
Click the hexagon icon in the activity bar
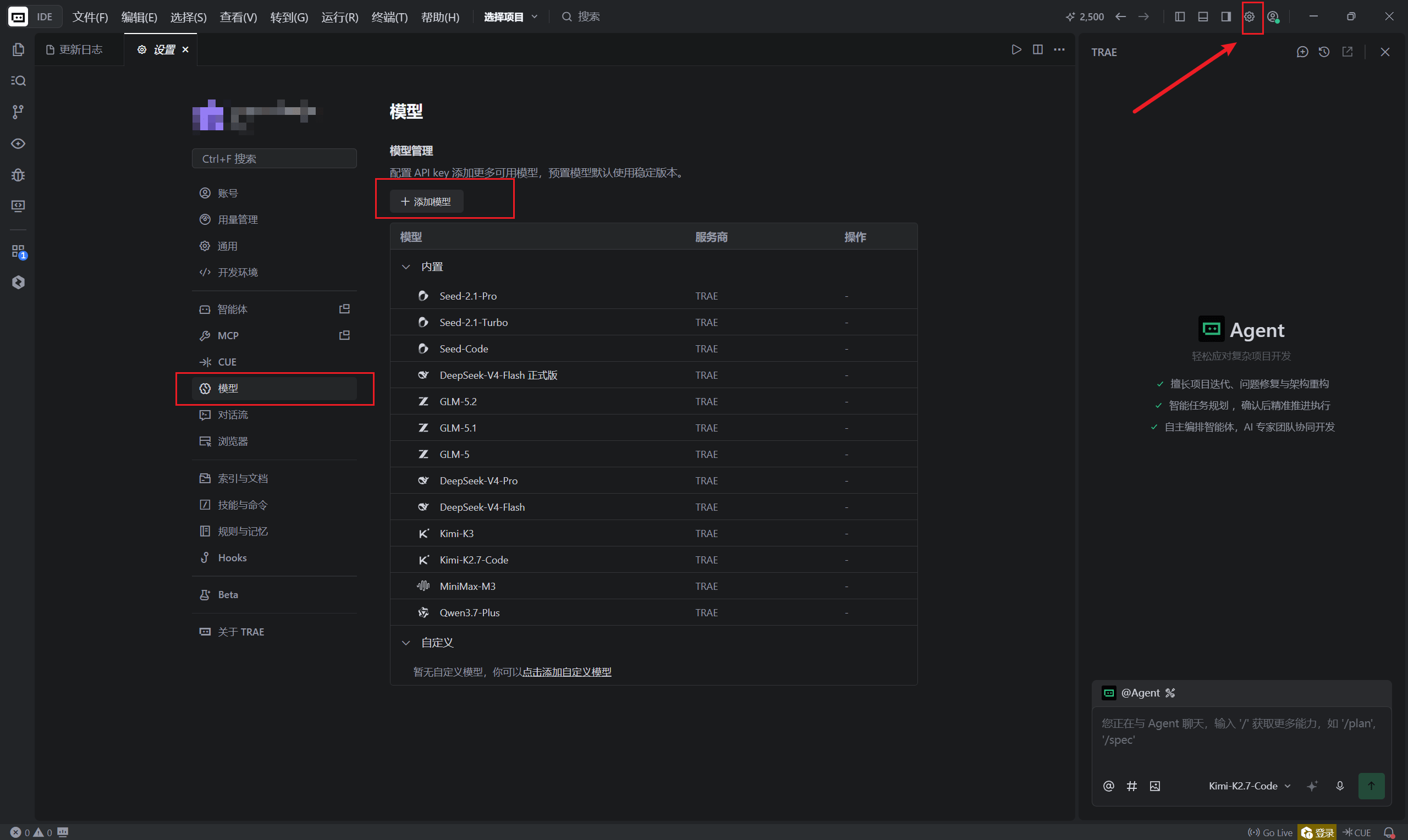18,283
